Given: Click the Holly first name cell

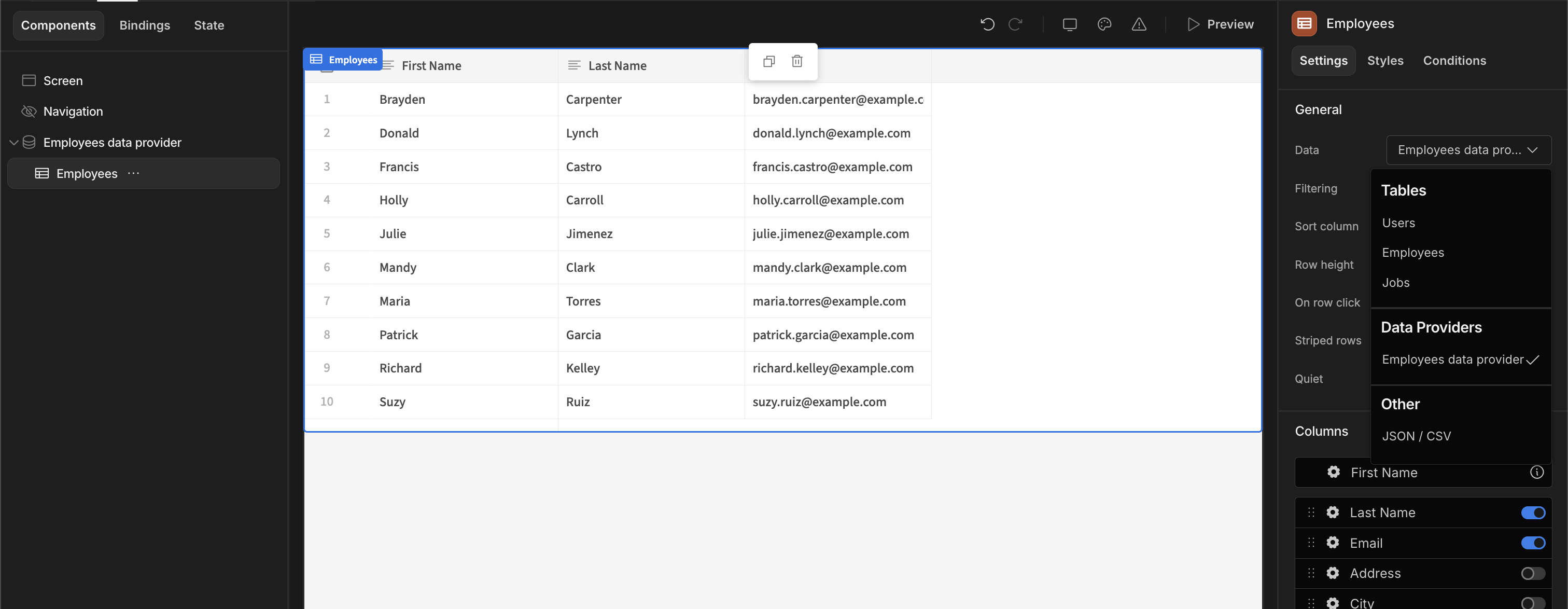Looking at the screenshot, I should 464,200.
